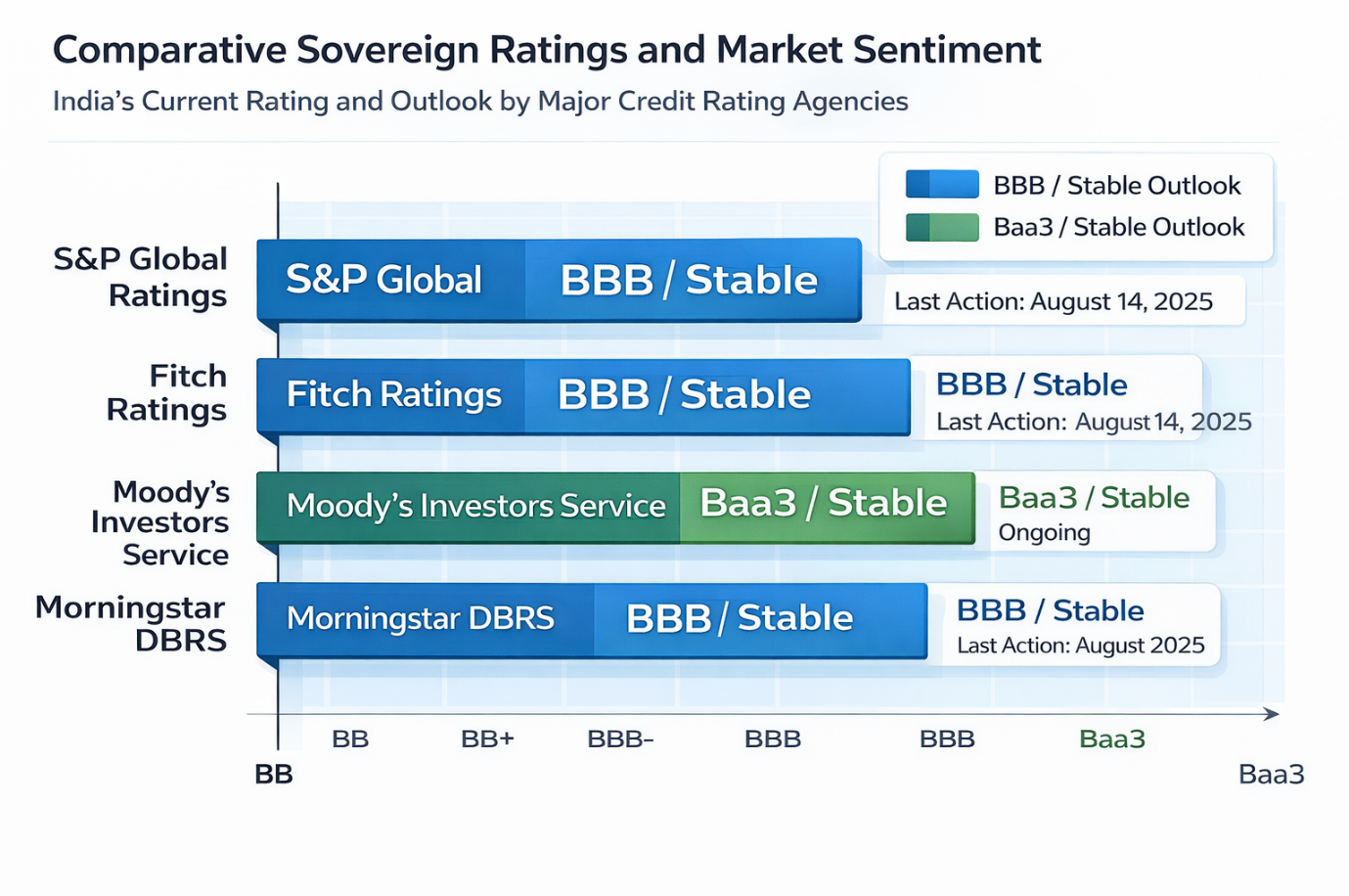Click the "Moody's Investors Service" row label on left

pos(161,522)
